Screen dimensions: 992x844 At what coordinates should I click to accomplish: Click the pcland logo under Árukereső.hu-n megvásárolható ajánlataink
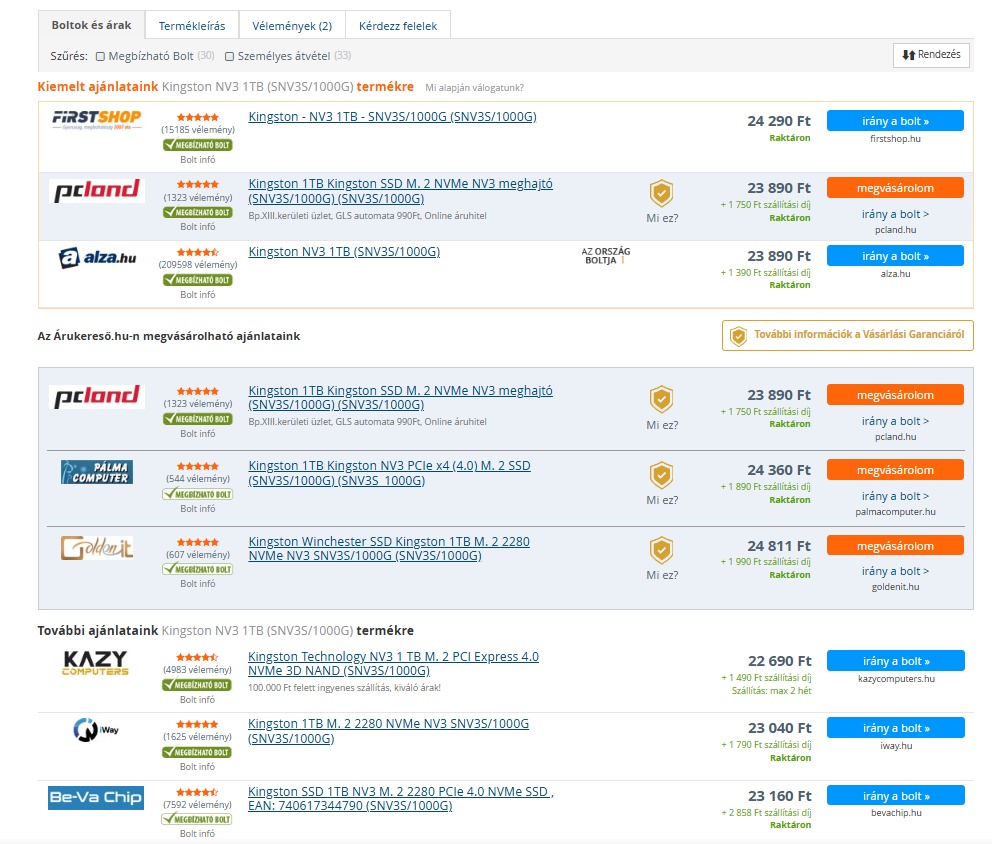click(x=97, y=397)
